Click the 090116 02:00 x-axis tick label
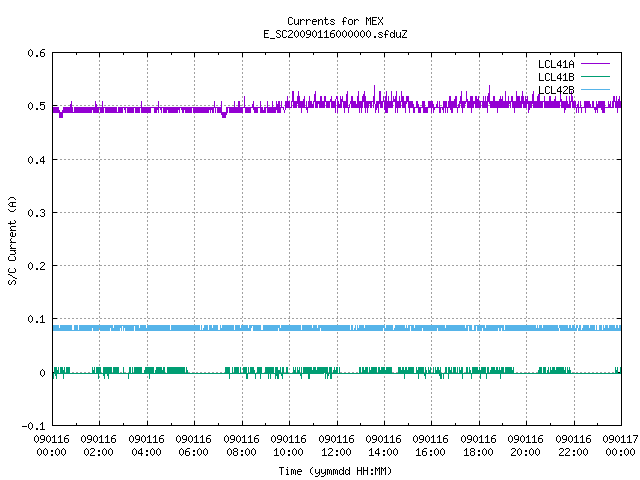The height and width of the screenshot is (480, 640). click(x=98, y=446)
